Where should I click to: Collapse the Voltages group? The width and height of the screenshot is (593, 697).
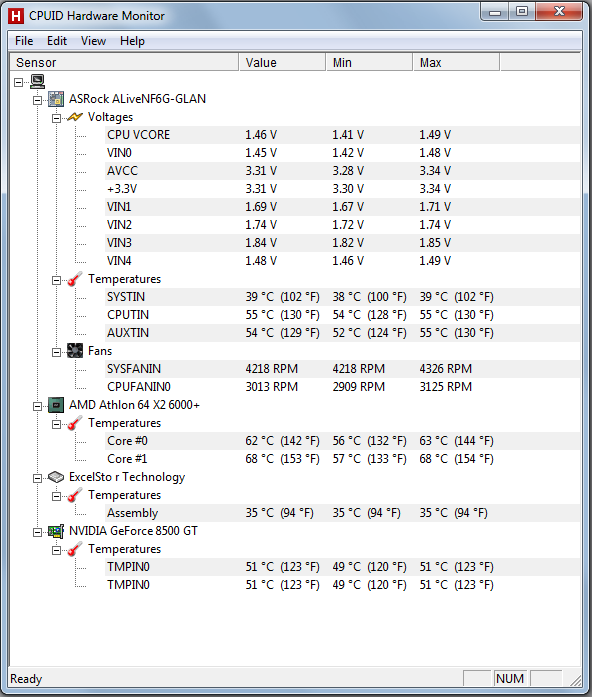(x=56, y=118)
